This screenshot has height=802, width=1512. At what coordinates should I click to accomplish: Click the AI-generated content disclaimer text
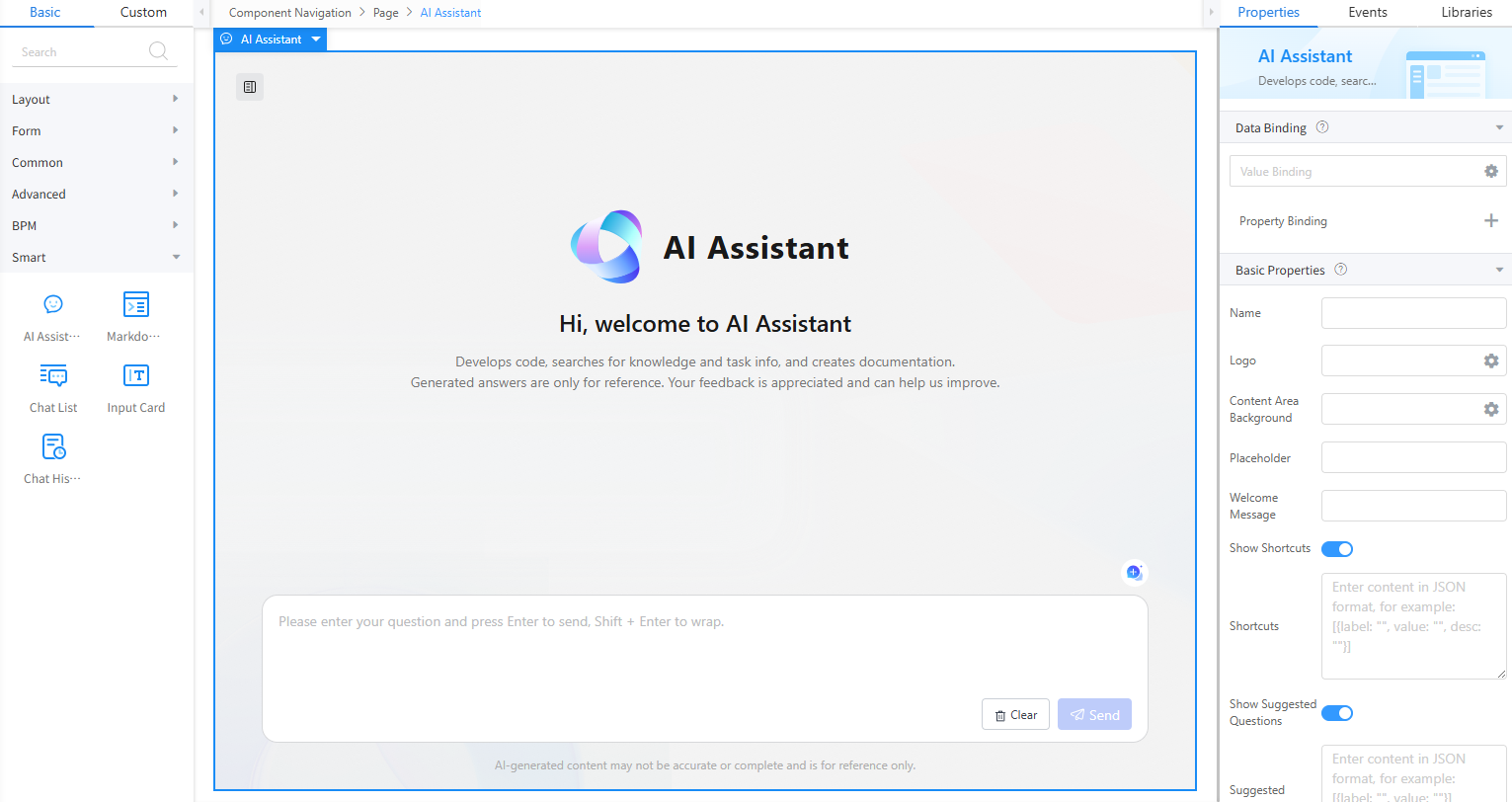tap(705, 765)
